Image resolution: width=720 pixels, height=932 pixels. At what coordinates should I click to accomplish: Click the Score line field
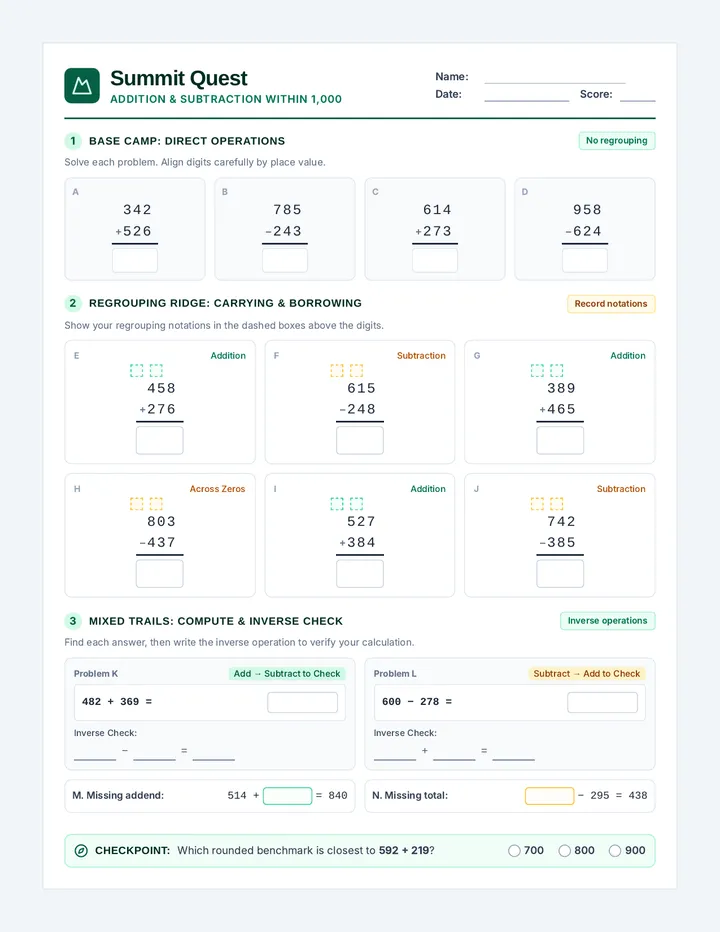point(637,95)
